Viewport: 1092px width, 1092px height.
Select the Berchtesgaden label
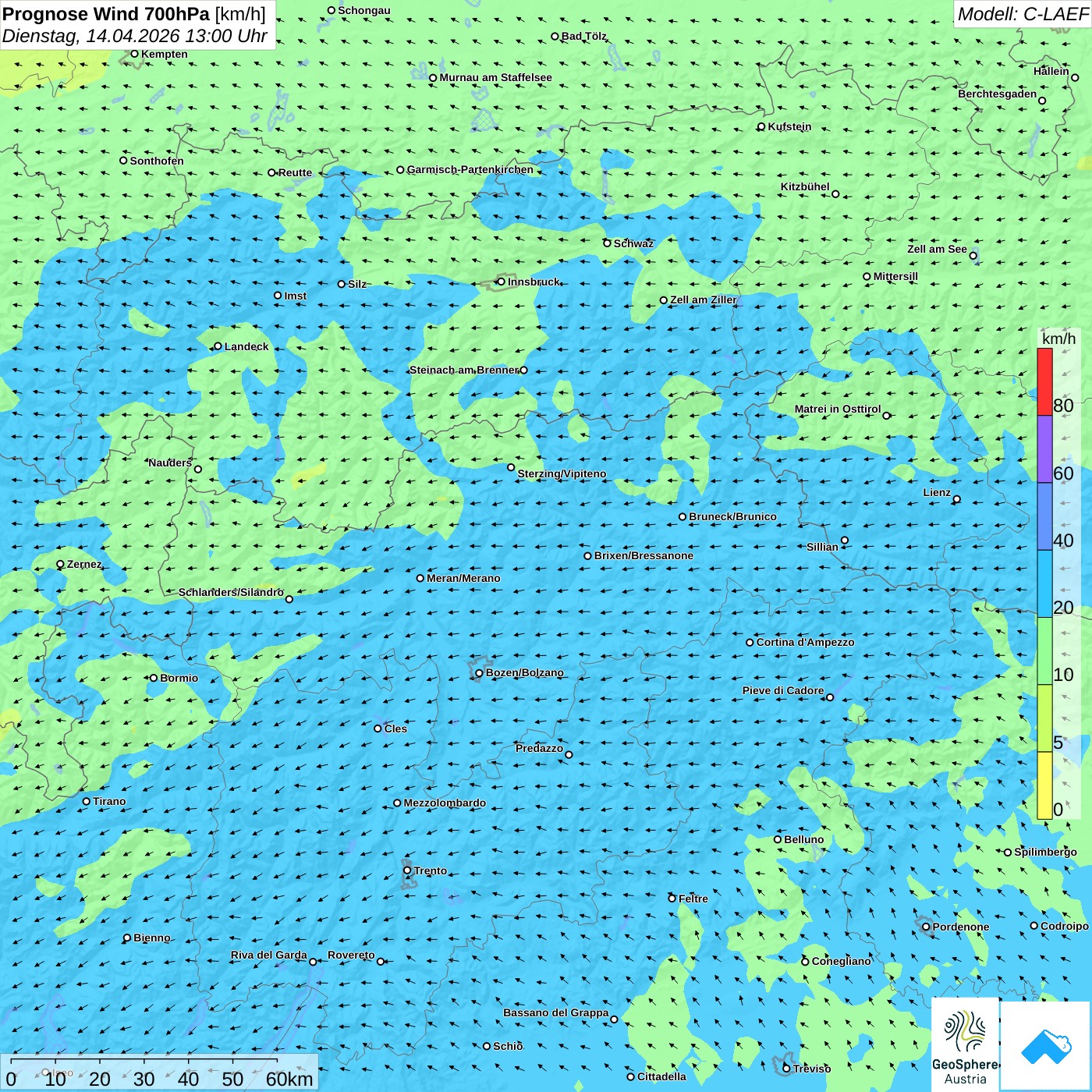coord(997,94)
